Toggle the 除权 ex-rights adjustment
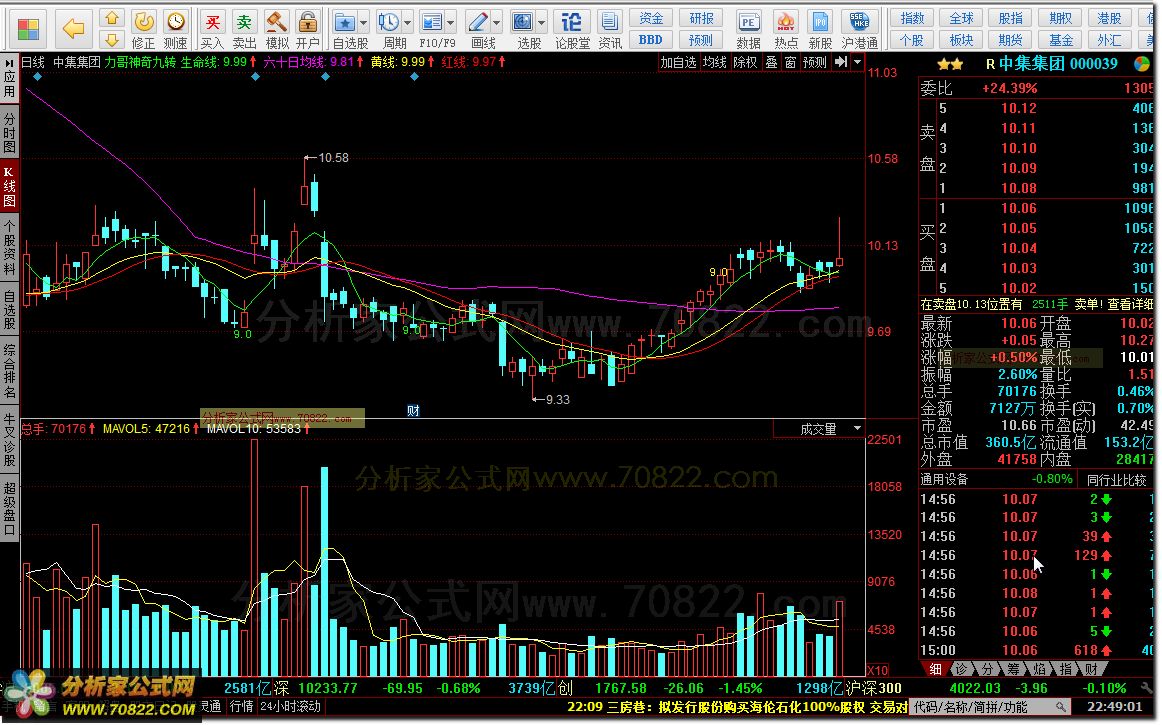Image resolution: width=1162 pixels, height=725 pixels. [745, 62]
